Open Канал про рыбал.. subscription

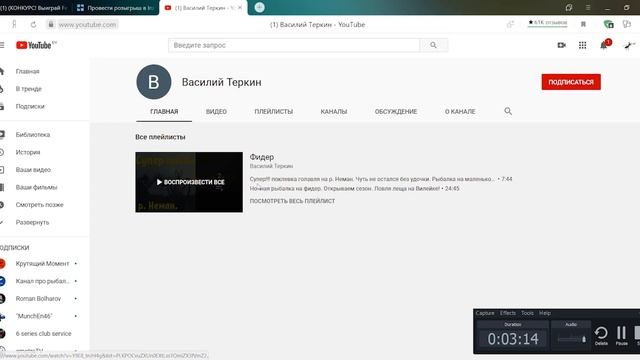[42, 281]
